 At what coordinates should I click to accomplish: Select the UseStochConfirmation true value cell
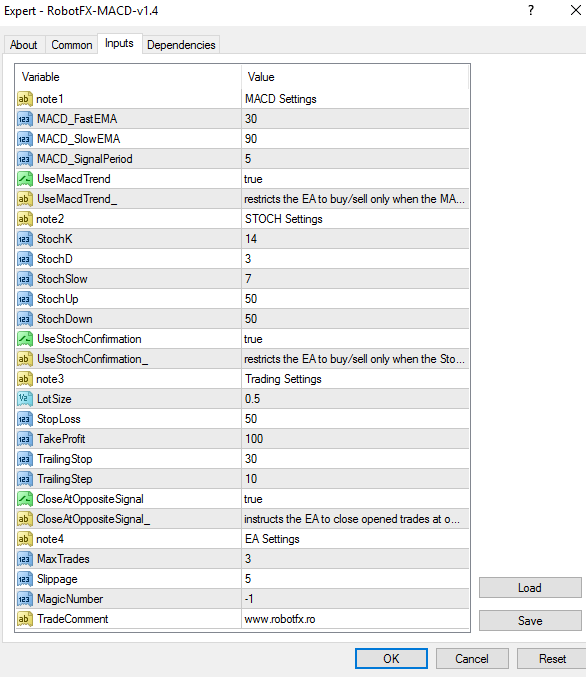[355, 339]
